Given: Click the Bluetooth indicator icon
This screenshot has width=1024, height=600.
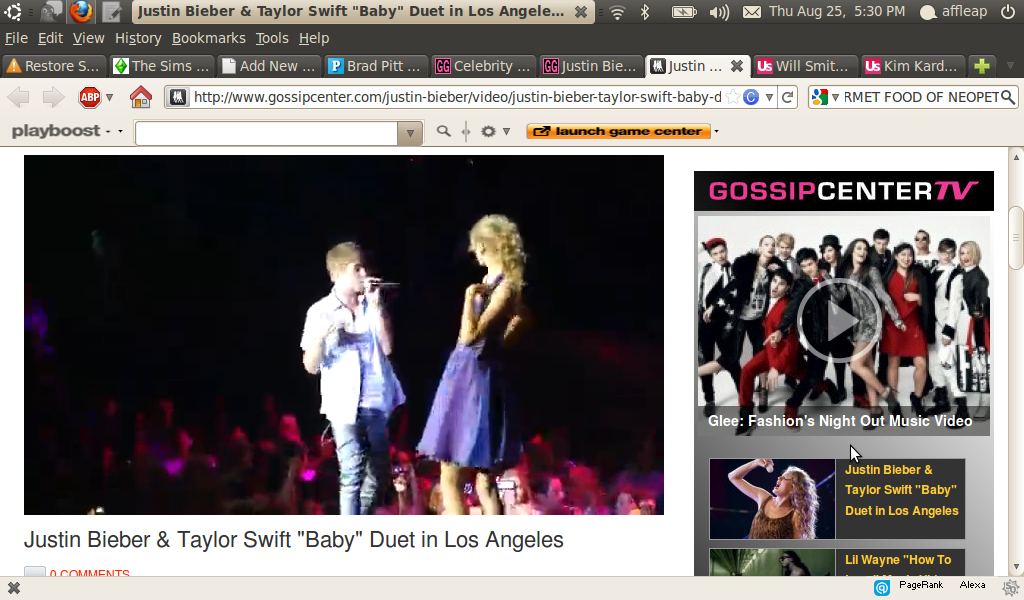Looking at the screenshot, I should [x=645, y=11].
